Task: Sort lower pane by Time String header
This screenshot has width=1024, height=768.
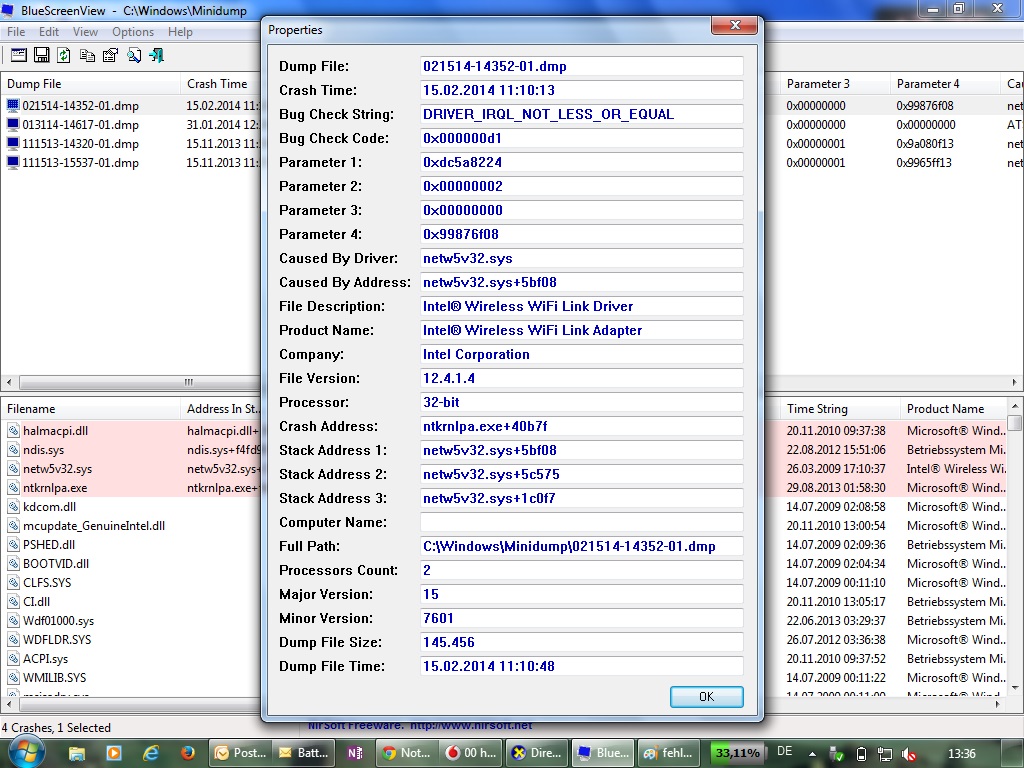Action: pos(840,409)
